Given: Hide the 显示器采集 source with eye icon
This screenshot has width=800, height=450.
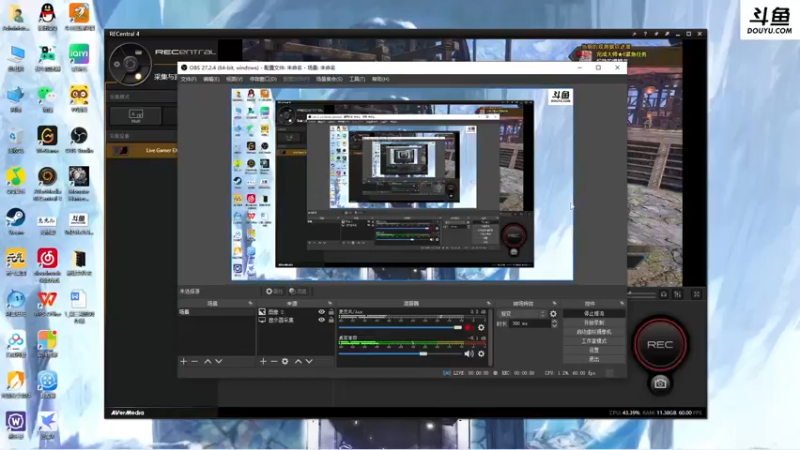Looking at the screenshot, I should click(x=321, y=320).
